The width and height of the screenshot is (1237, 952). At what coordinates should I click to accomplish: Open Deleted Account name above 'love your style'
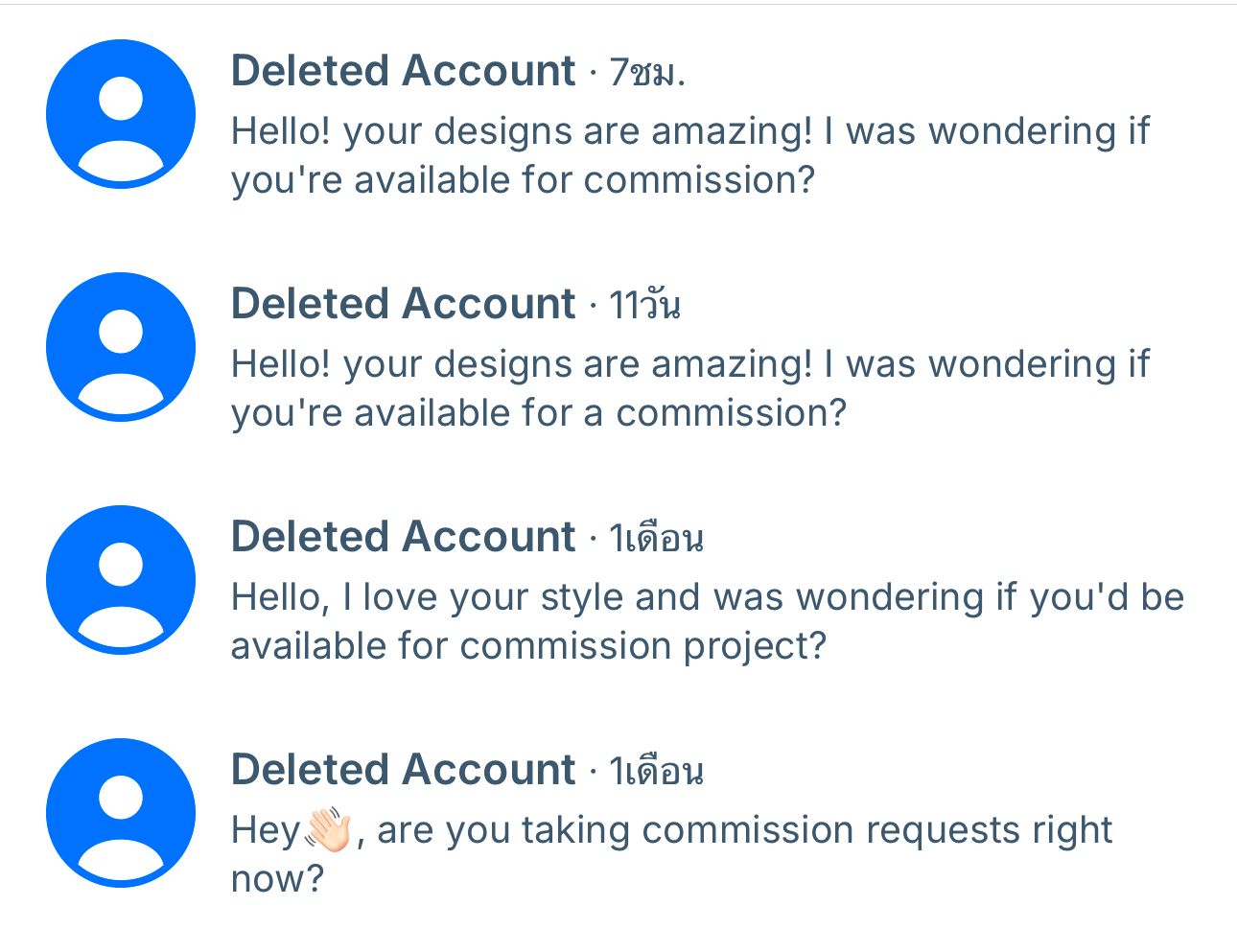coord(403,538)
